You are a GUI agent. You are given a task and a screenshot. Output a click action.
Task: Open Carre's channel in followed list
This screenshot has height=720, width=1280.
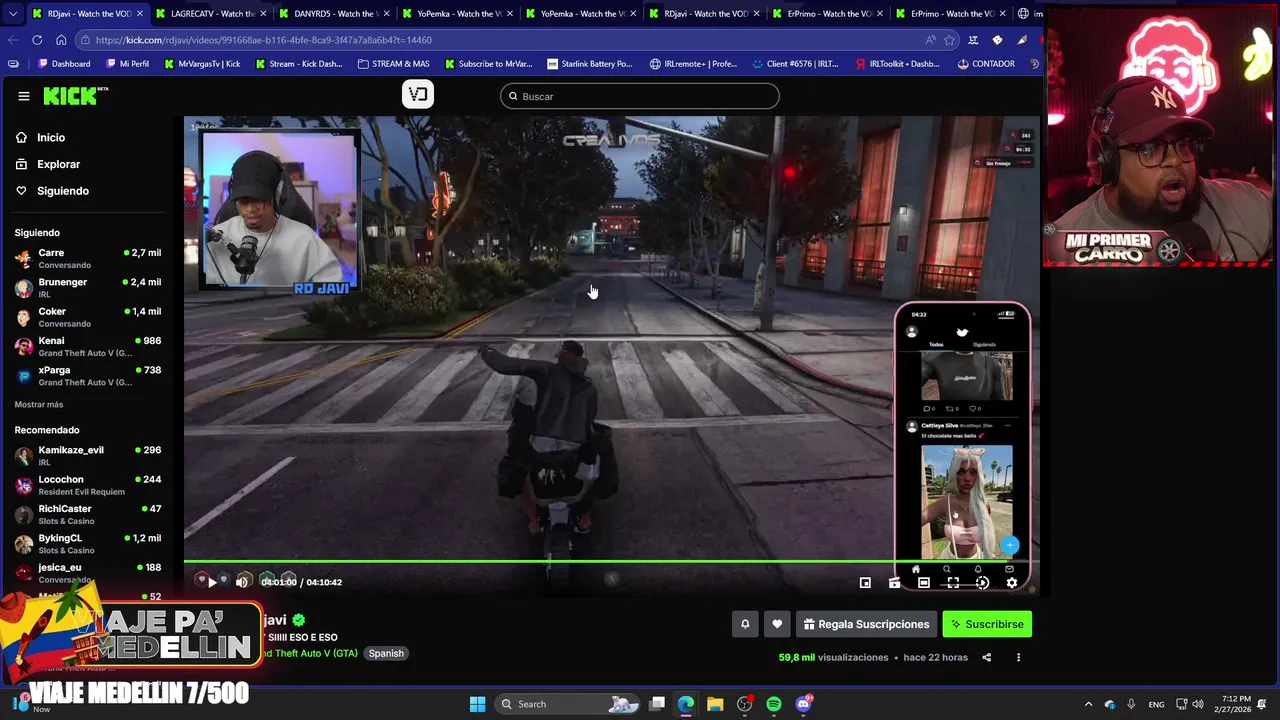pos(87,258)
